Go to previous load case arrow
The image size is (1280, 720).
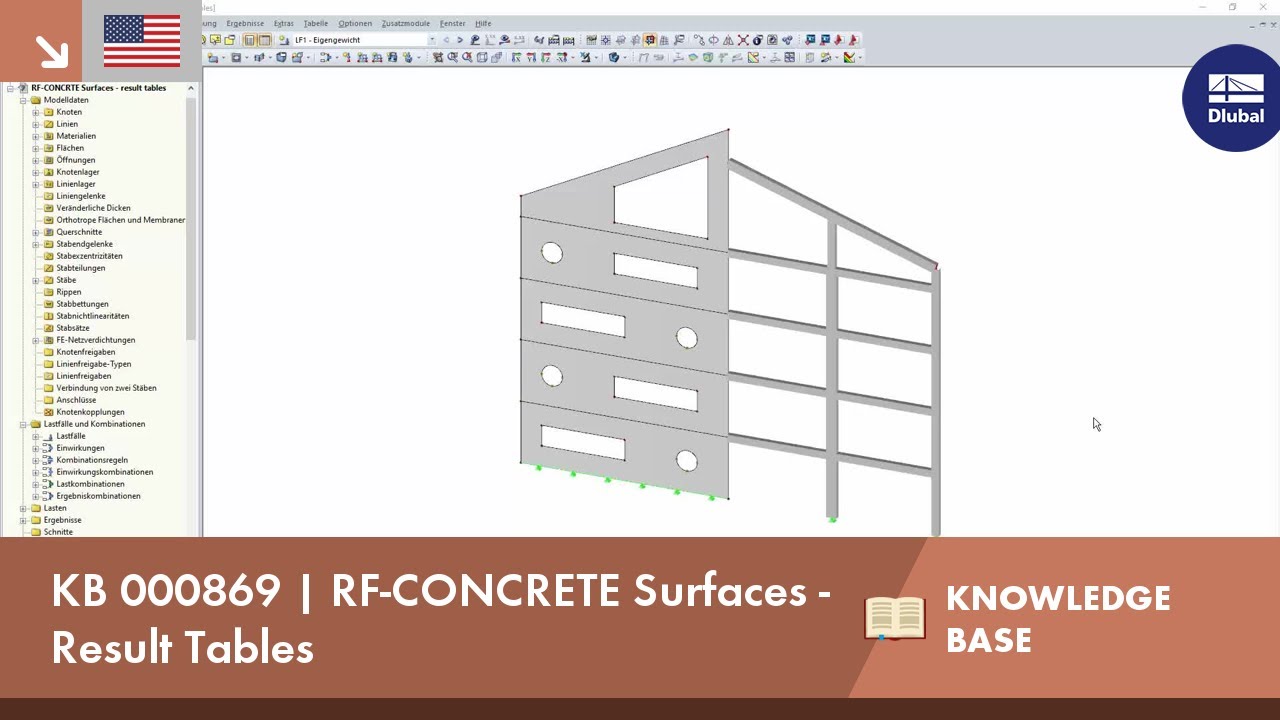click(x=446, y=40)
